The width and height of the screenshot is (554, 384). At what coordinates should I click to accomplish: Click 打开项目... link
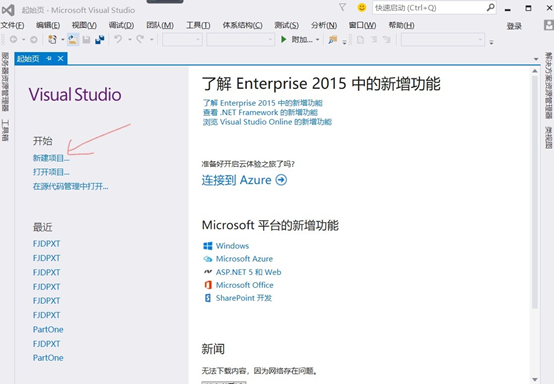coord(51,172)
